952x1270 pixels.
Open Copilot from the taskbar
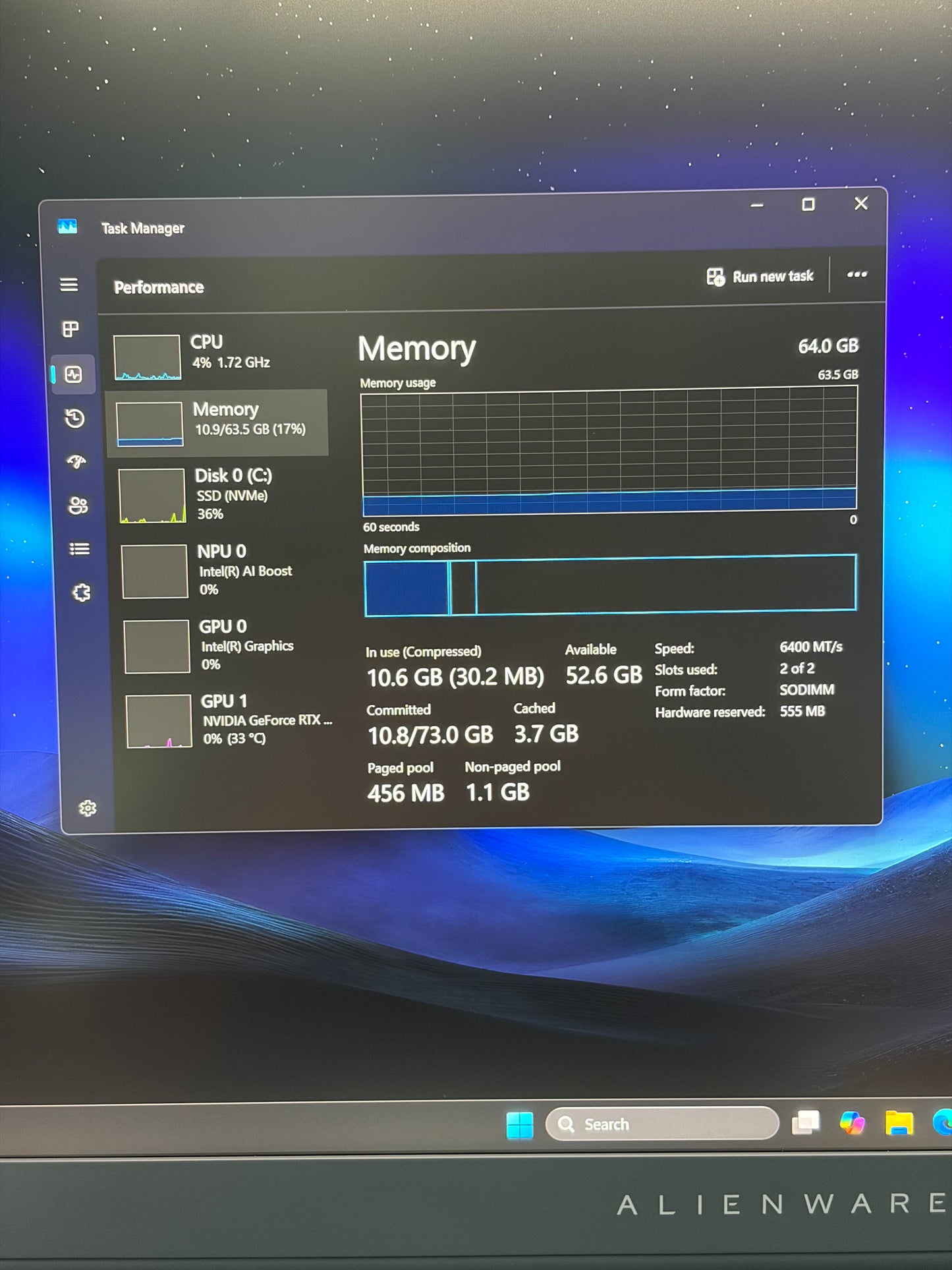(852, 1122)
